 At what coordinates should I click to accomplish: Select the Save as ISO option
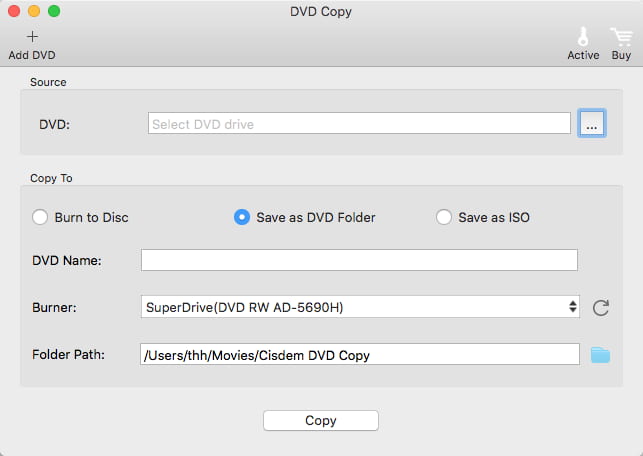444,217
